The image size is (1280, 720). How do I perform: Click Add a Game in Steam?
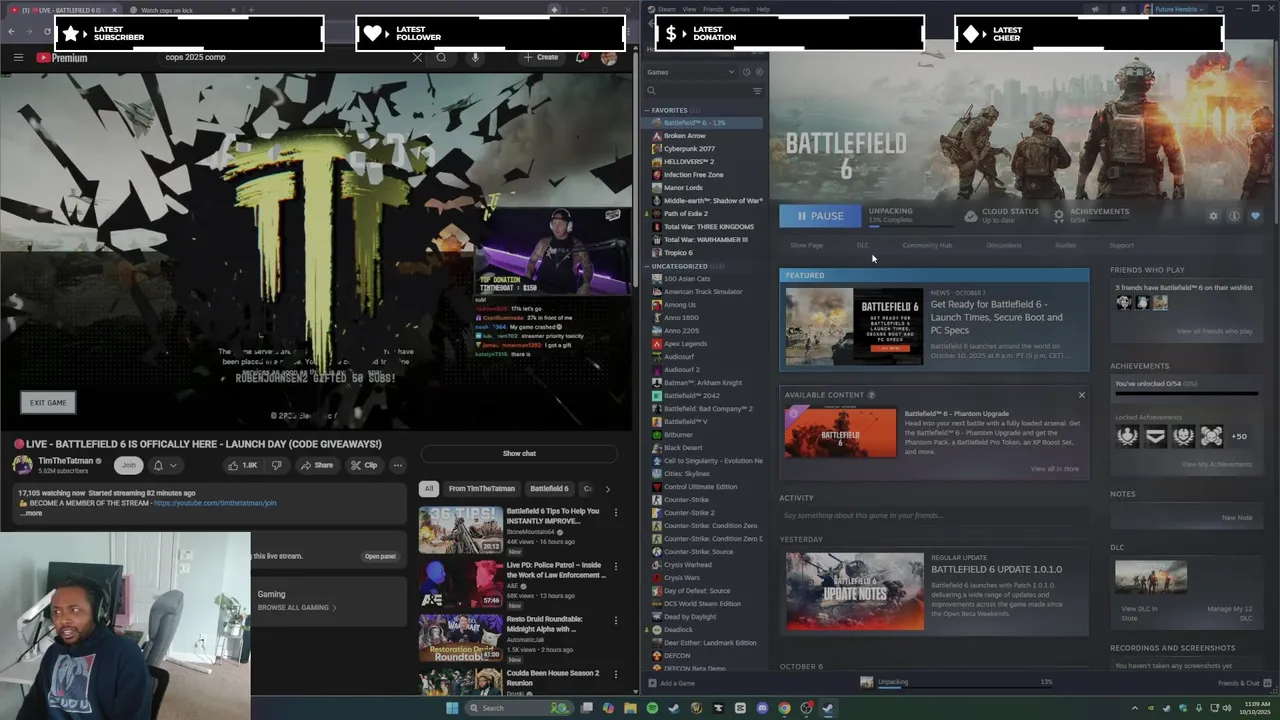coord(671,683)
